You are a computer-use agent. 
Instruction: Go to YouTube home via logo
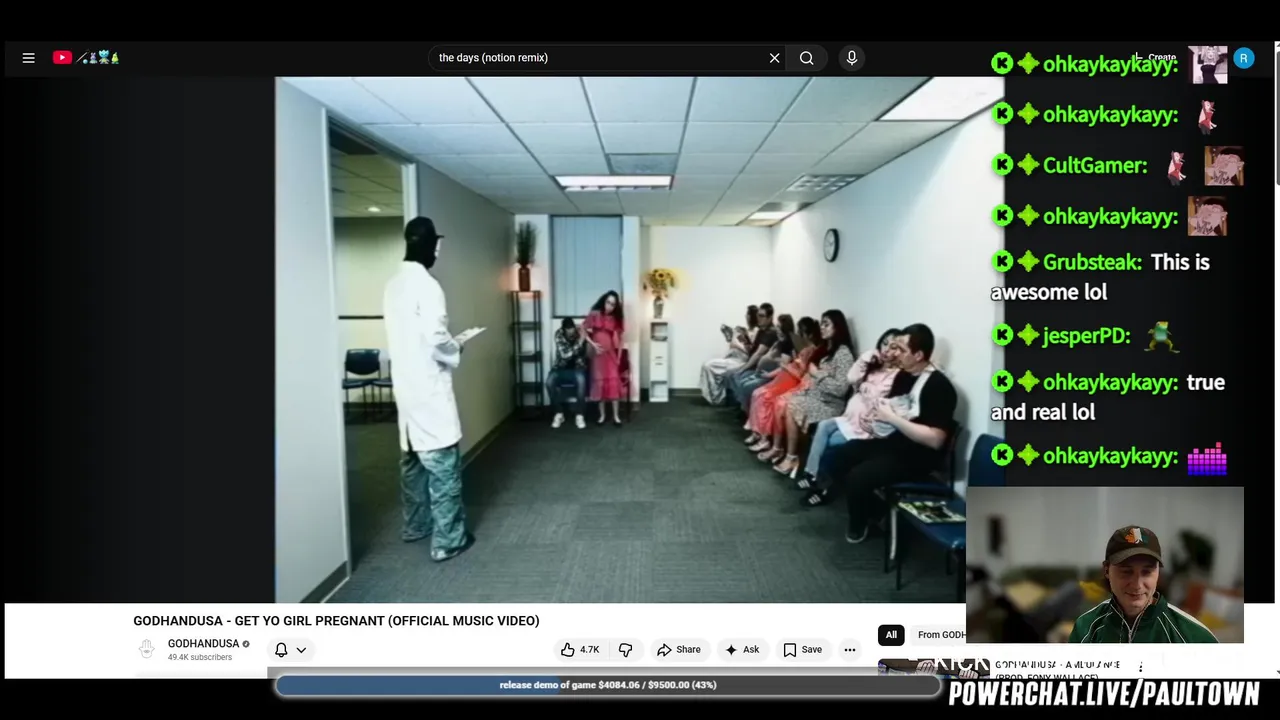click(87, 58)
